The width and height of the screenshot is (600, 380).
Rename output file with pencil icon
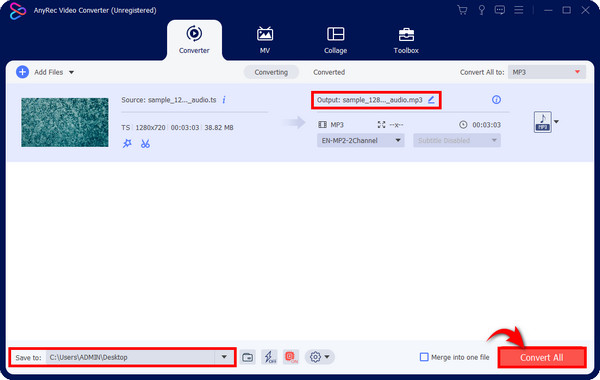431,100
